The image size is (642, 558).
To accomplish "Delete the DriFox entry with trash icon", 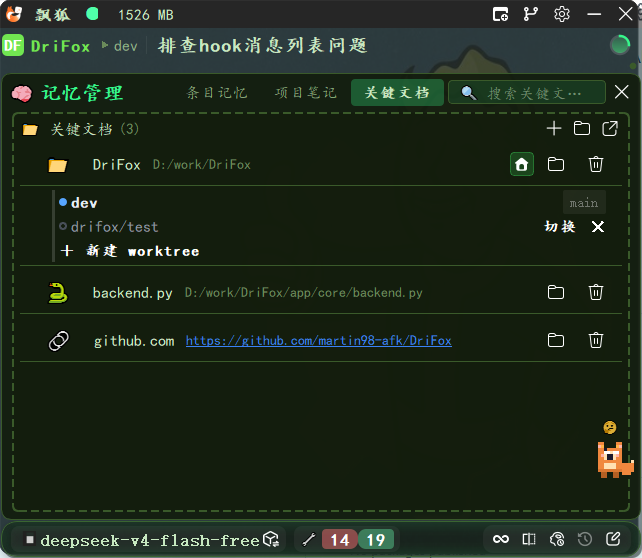I will click(x=596, y=165).
